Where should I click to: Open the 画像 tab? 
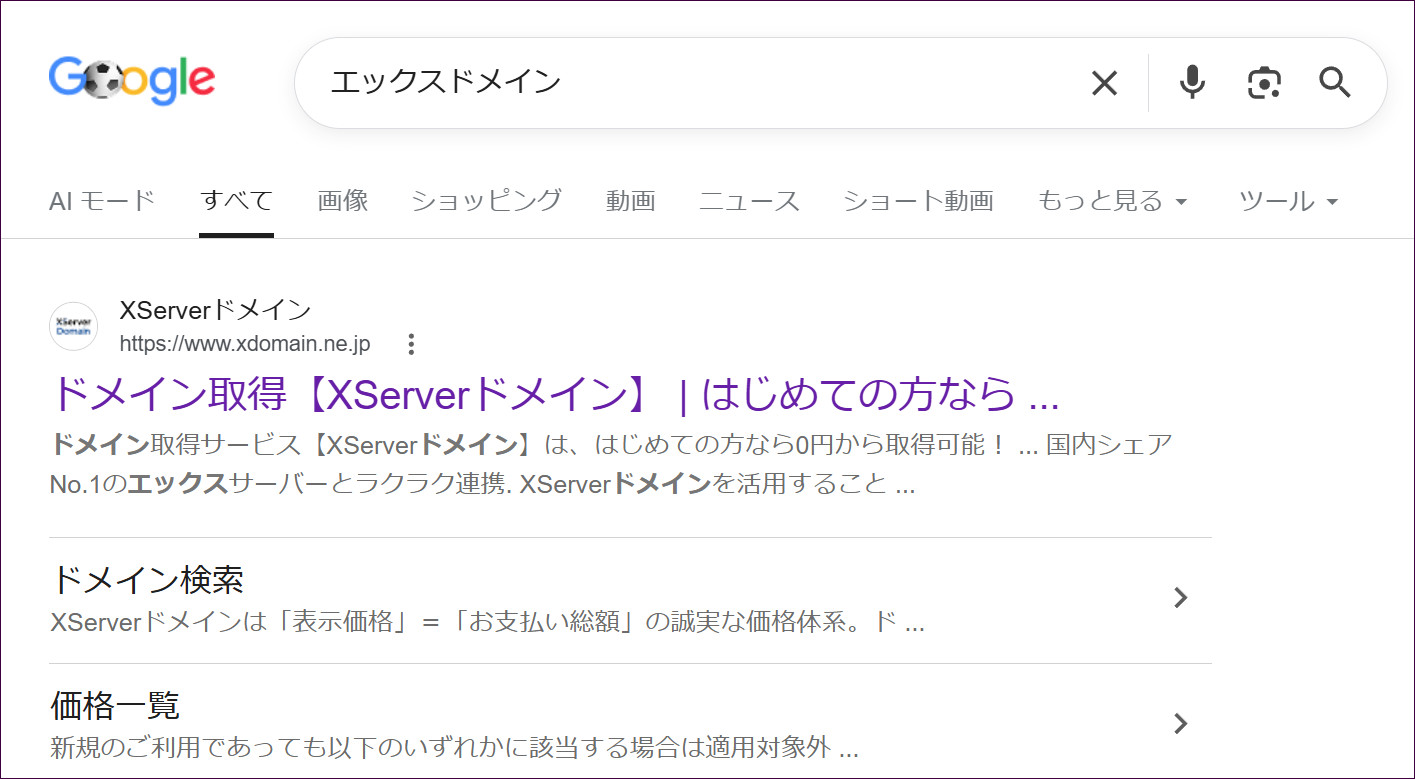pyautogui.click(x=343, y=201)
